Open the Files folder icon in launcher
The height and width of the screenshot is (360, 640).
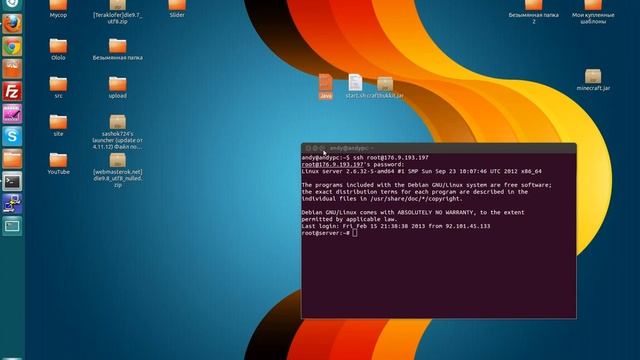point(12,159)
